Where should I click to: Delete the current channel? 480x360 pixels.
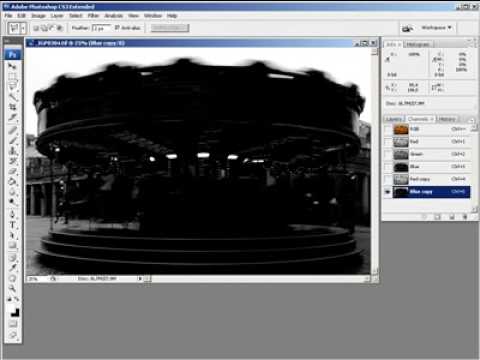coord(465,217)
